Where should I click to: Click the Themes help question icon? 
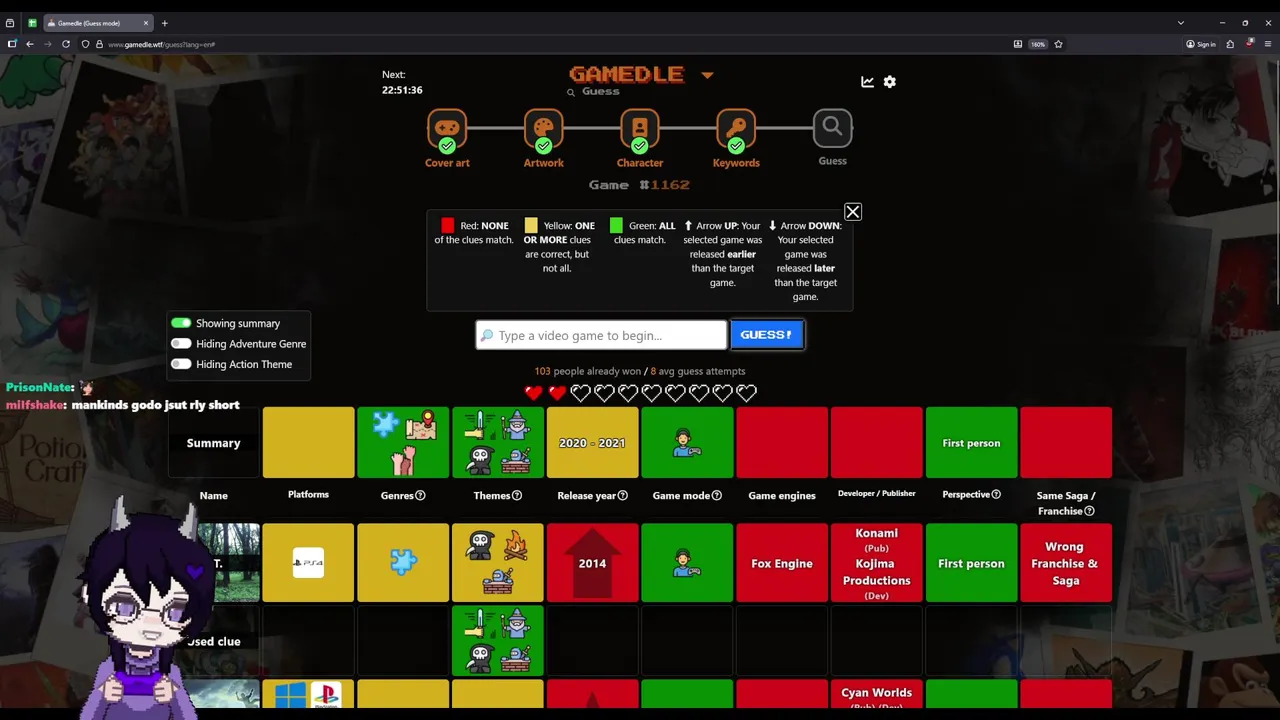517,495
